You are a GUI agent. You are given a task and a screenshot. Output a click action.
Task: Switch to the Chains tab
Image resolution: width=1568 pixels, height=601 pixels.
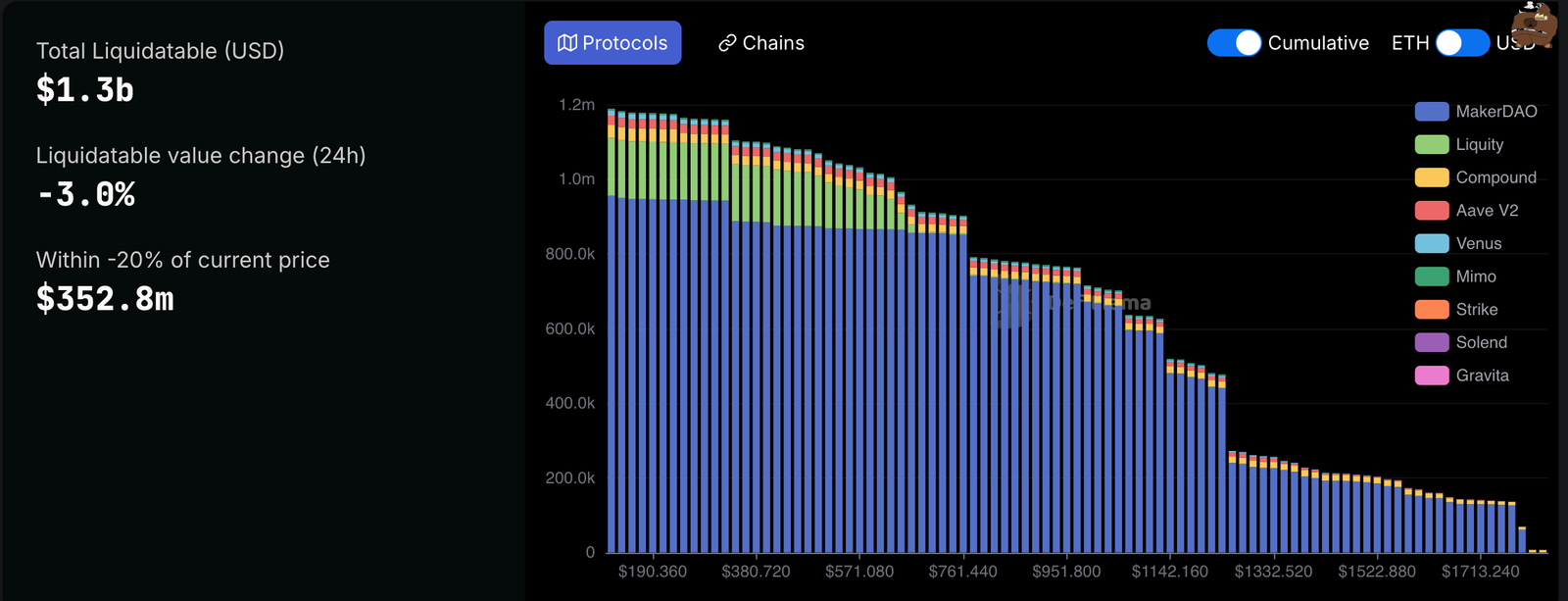coord(760,43)
